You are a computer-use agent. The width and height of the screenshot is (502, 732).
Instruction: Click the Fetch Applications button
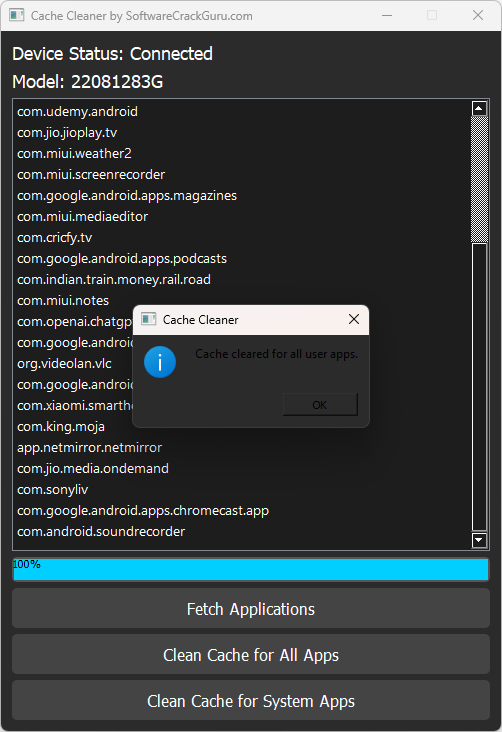(x=251, y=608)
